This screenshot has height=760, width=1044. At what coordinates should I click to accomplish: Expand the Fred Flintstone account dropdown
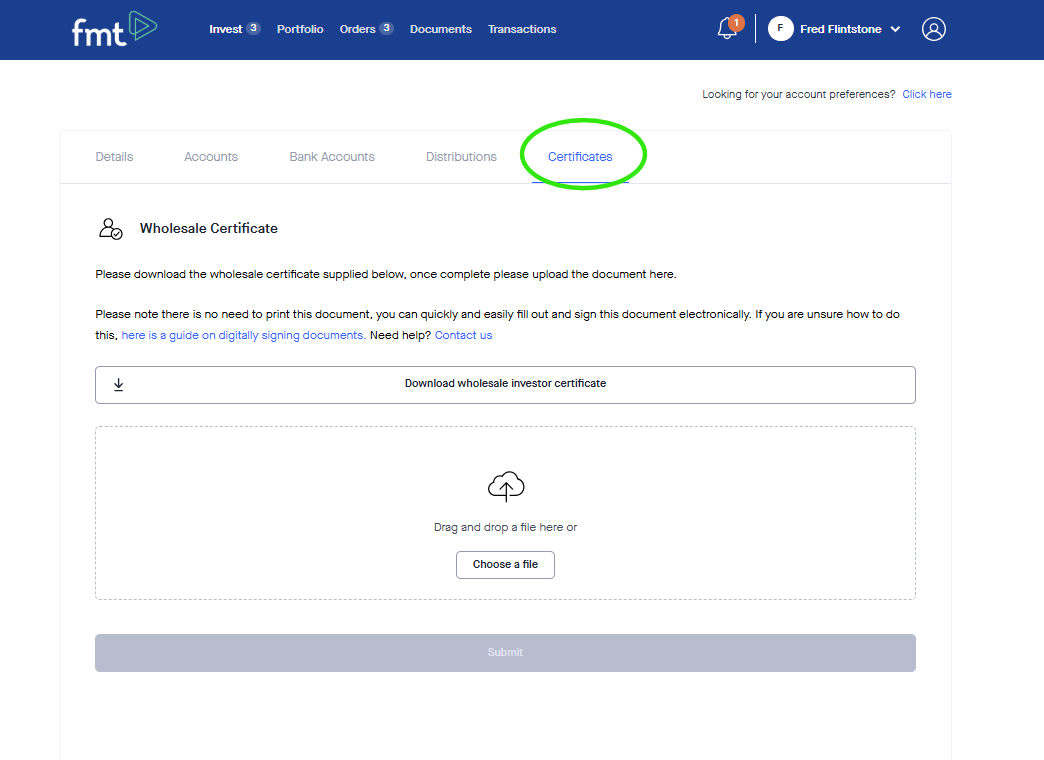(895, 30)
